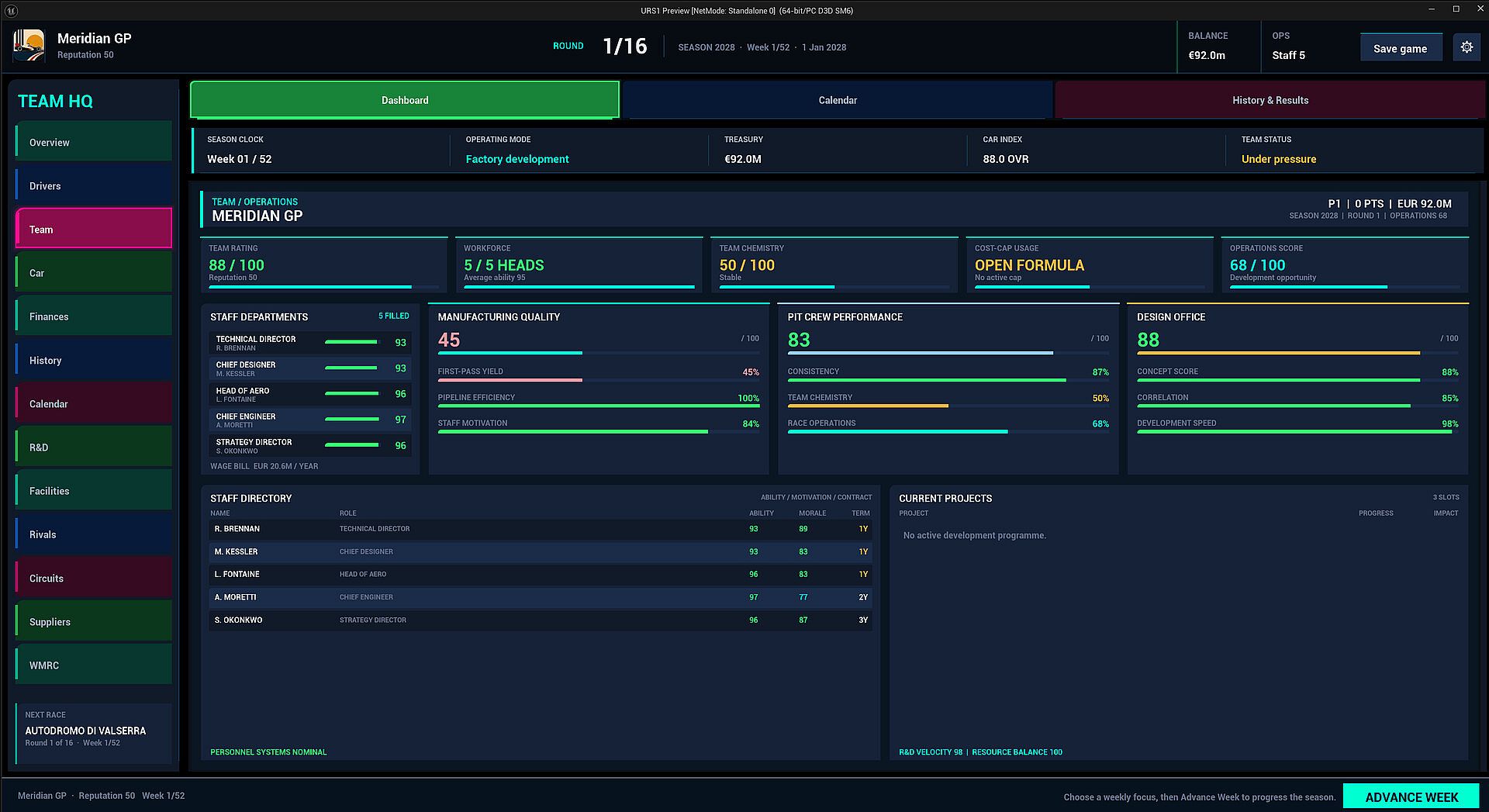
Task: Open Finances in the sidebar
Action: (94, 316)
